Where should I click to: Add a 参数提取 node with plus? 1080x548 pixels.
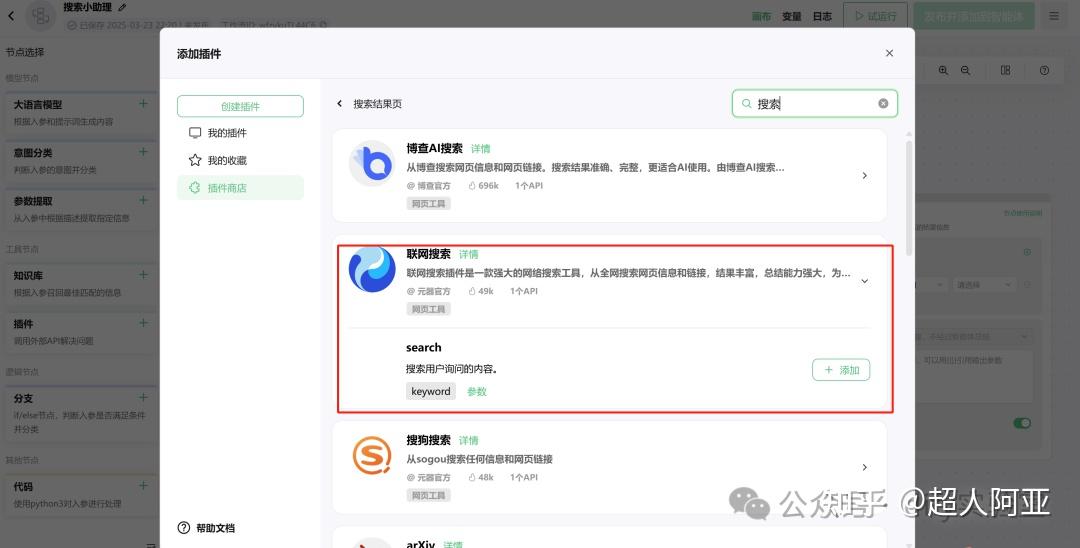[x=143, y=200]
